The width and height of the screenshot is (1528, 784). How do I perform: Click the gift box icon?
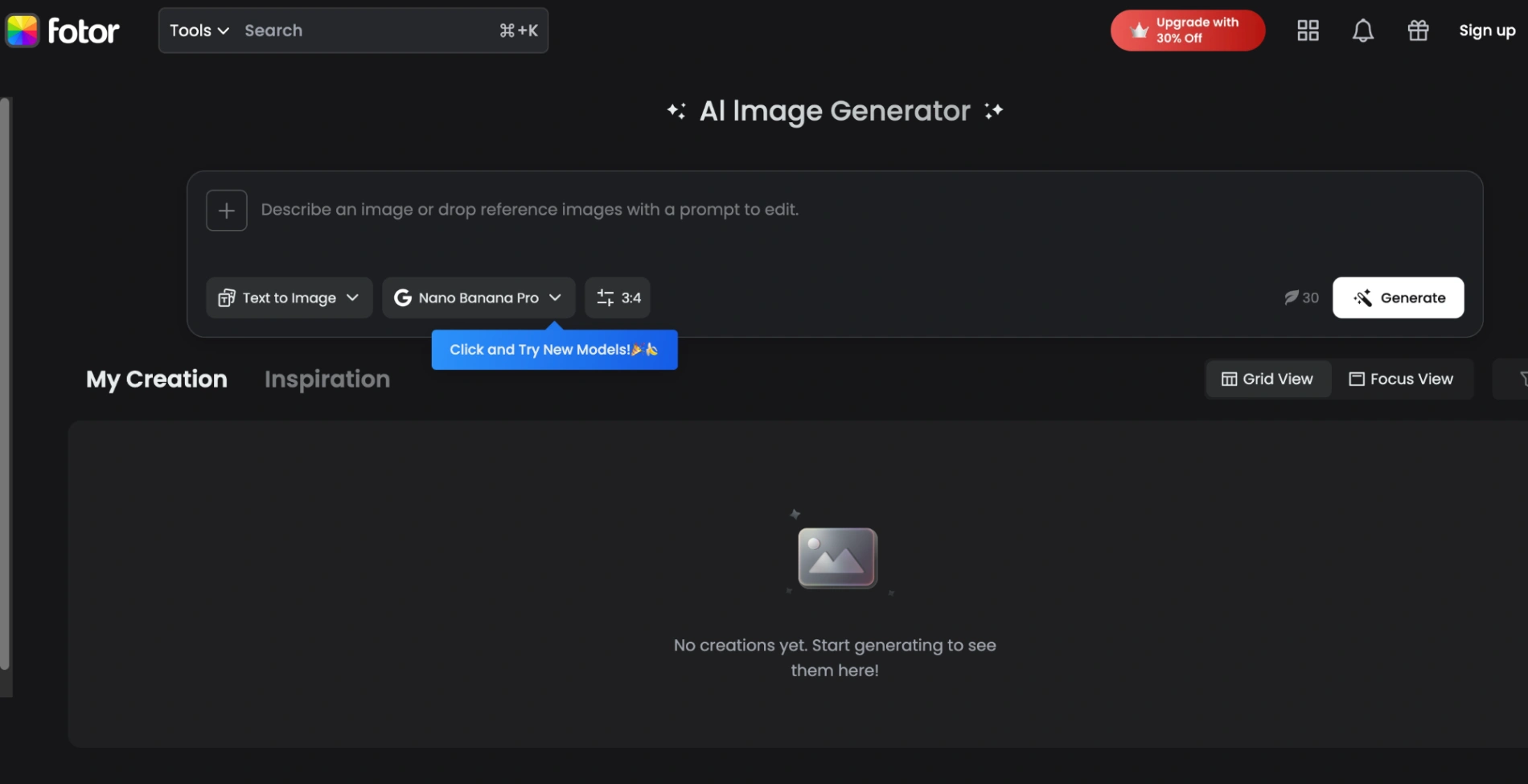coord(1418,31)
